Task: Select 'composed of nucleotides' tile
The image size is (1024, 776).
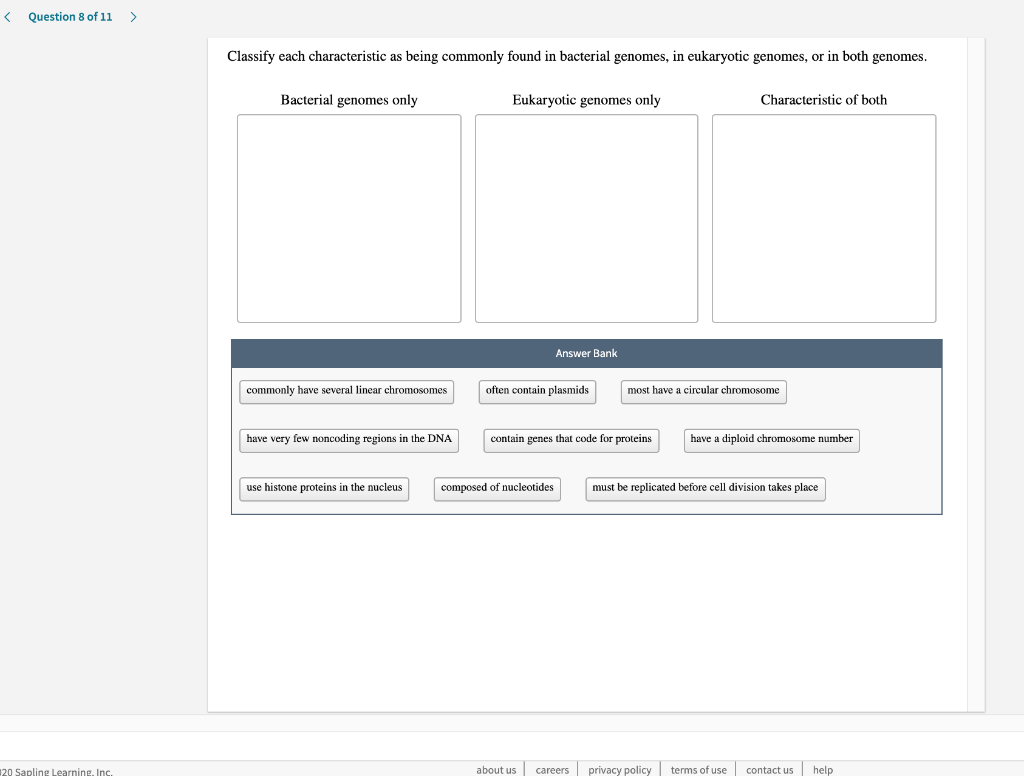Action: click(497, 489)
